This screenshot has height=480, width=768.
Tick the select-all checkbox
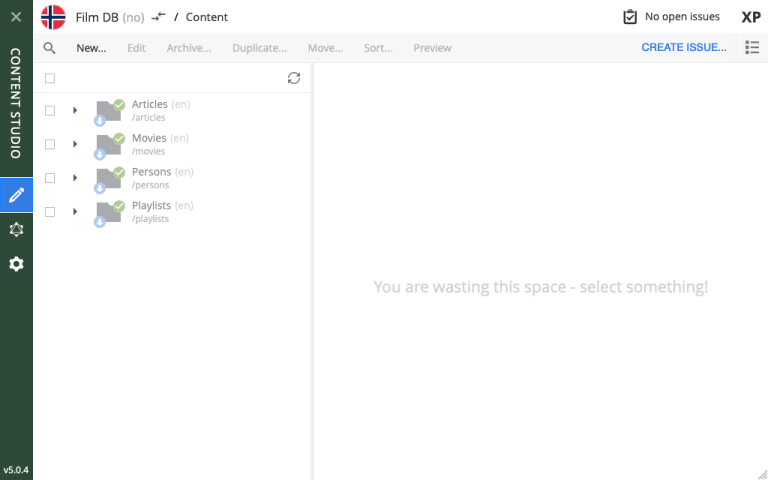50,78
